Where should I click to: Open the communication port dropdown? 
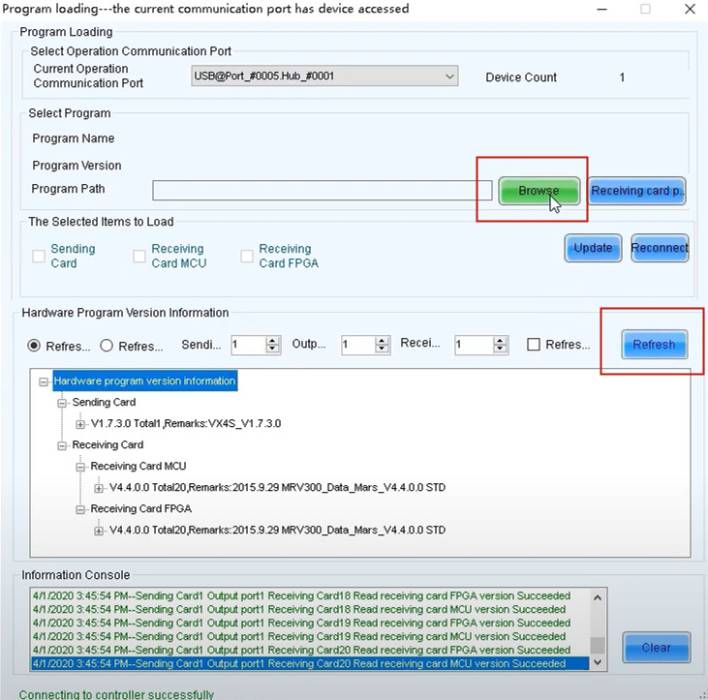[x=448, y=77]
